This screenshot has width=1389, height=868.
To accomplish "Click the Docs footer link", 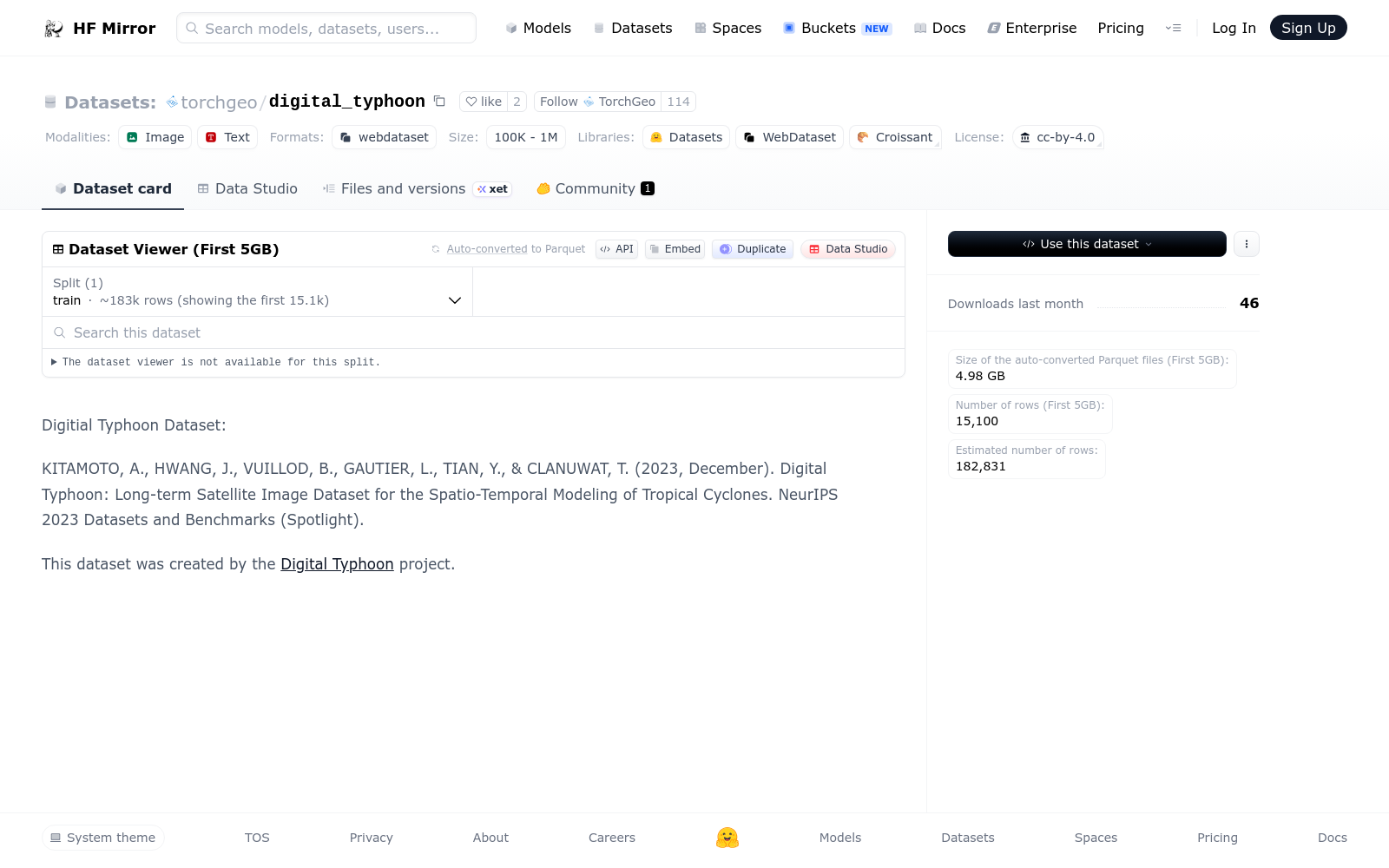I will pyautogui.click(x=1333, y=838).
